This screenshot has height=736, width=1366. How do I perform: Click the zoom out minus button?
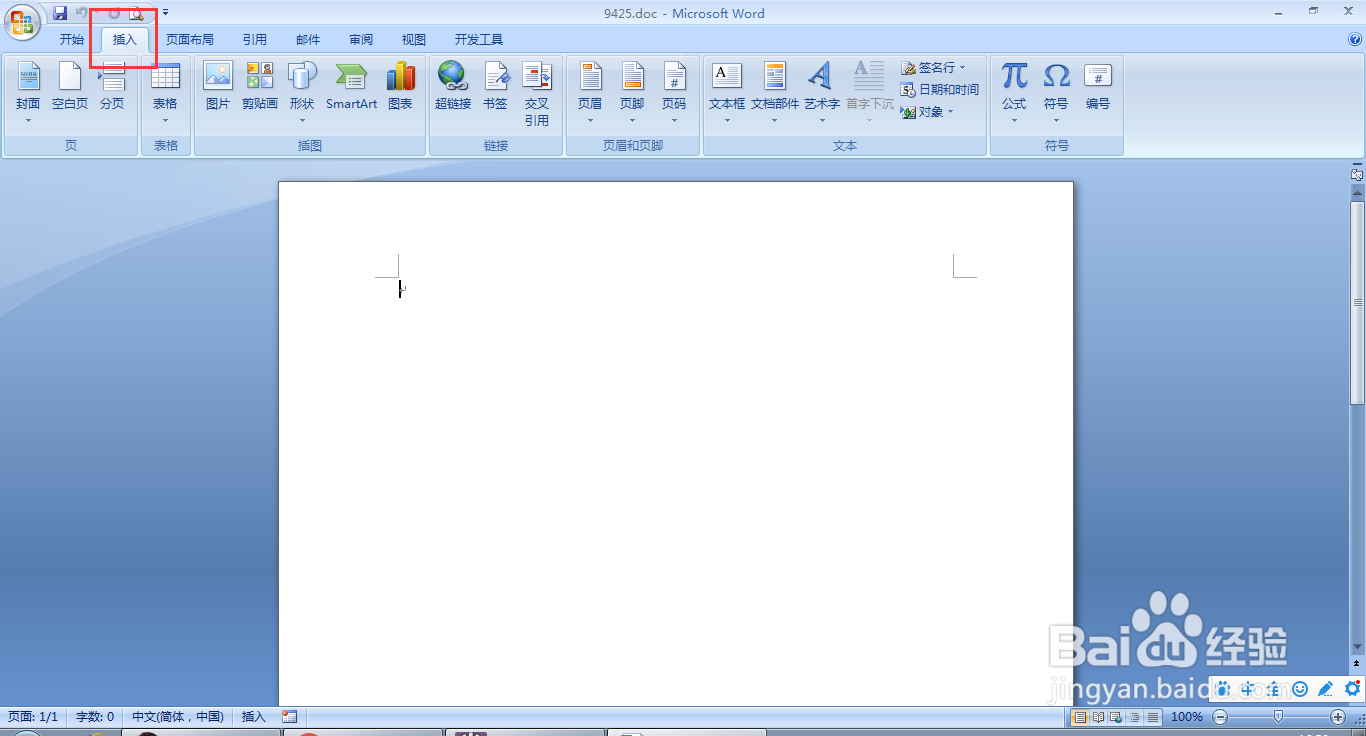coord(1220,717)
